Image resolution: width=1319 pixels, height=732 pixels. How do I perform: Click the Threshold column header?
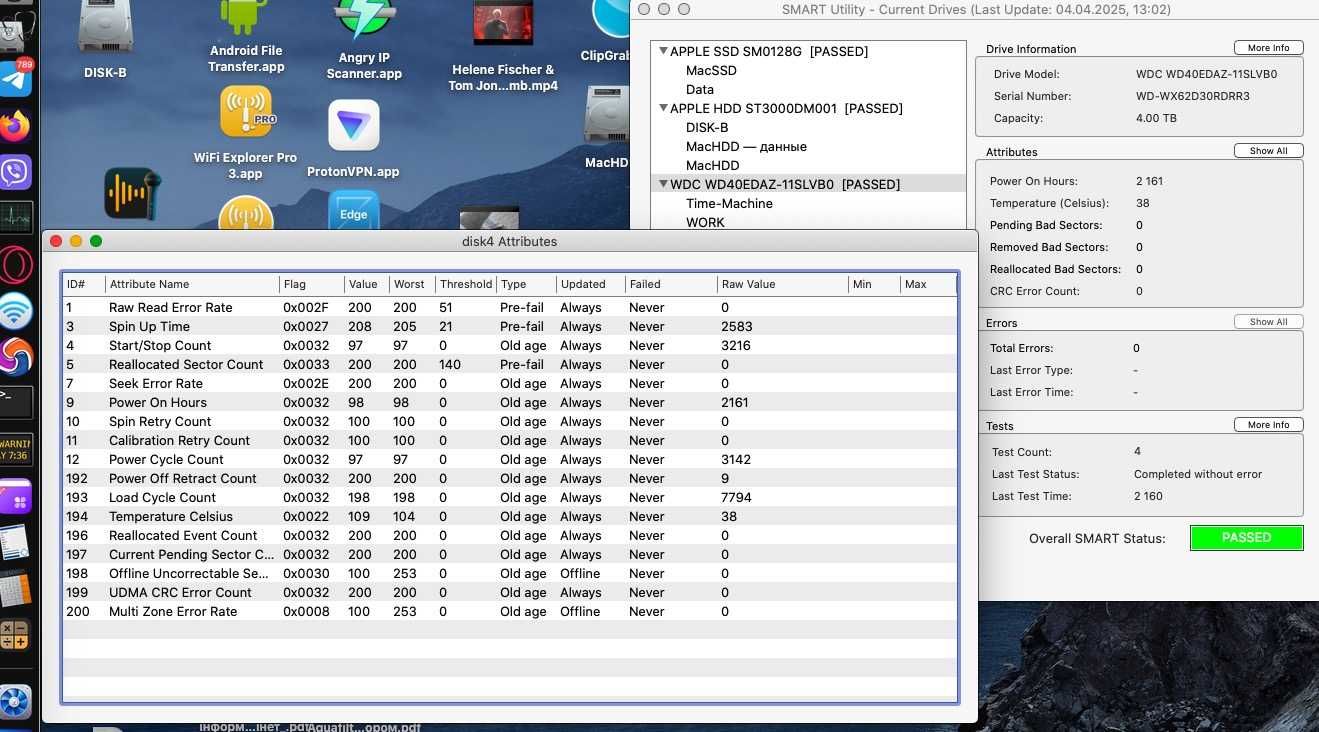pos(466,284)
